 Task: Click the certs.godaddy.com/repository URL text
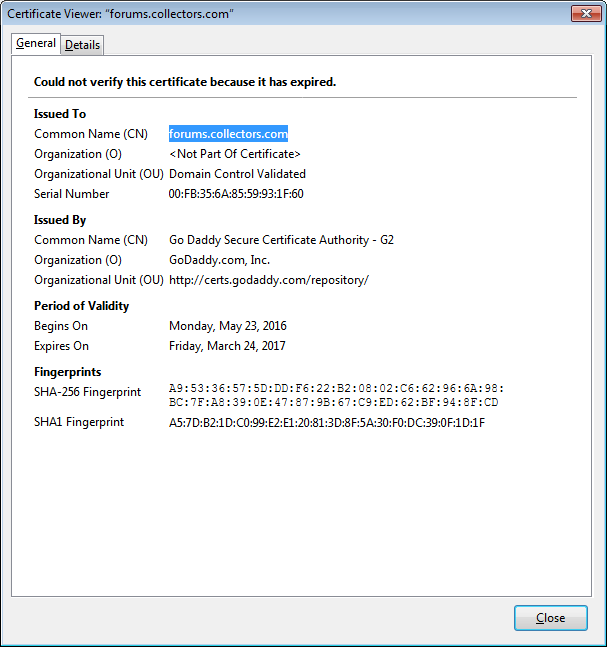[x=269, y=280]
